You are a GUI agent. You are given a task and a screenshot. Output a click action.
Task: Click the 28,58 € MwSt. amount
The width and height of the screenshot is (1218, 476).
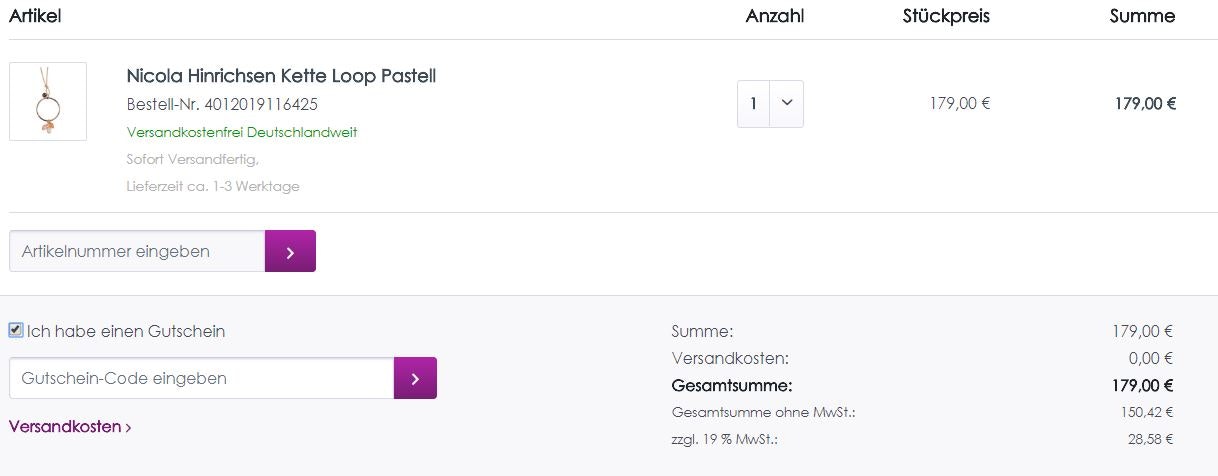pyautogui.click(x=1148, y=438)
